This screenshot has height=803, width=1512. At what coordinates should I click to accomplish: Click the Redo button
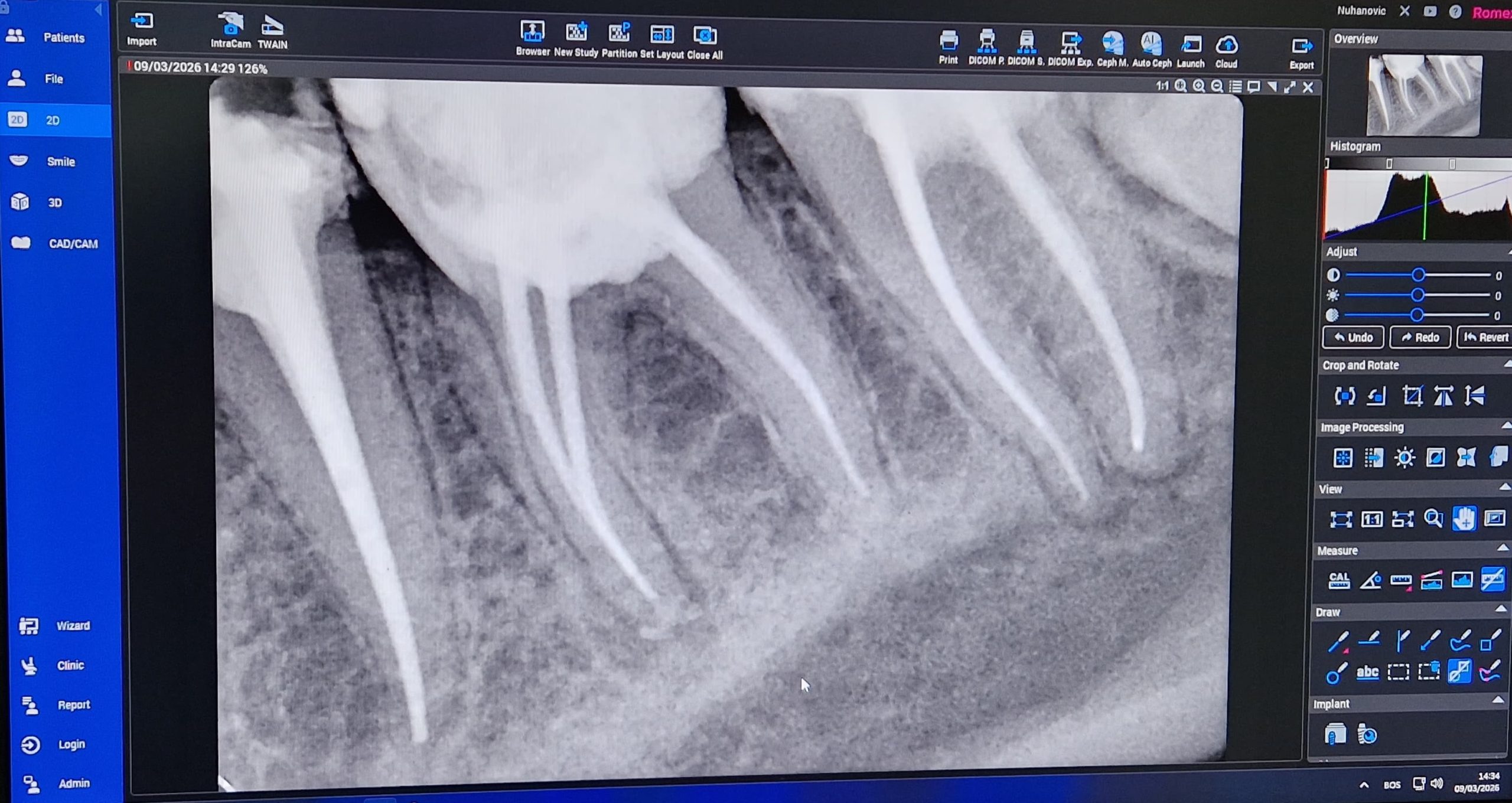1420,337
